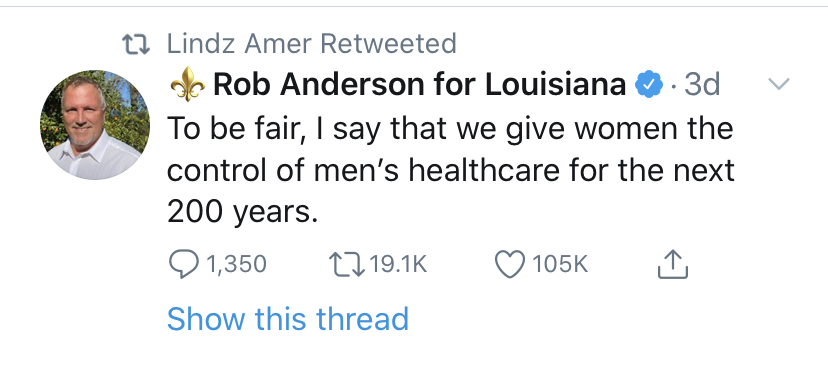Screen dimensions: 828x368
Task: Click the '200 years.' line of the tweet
Action: [243, 212]
